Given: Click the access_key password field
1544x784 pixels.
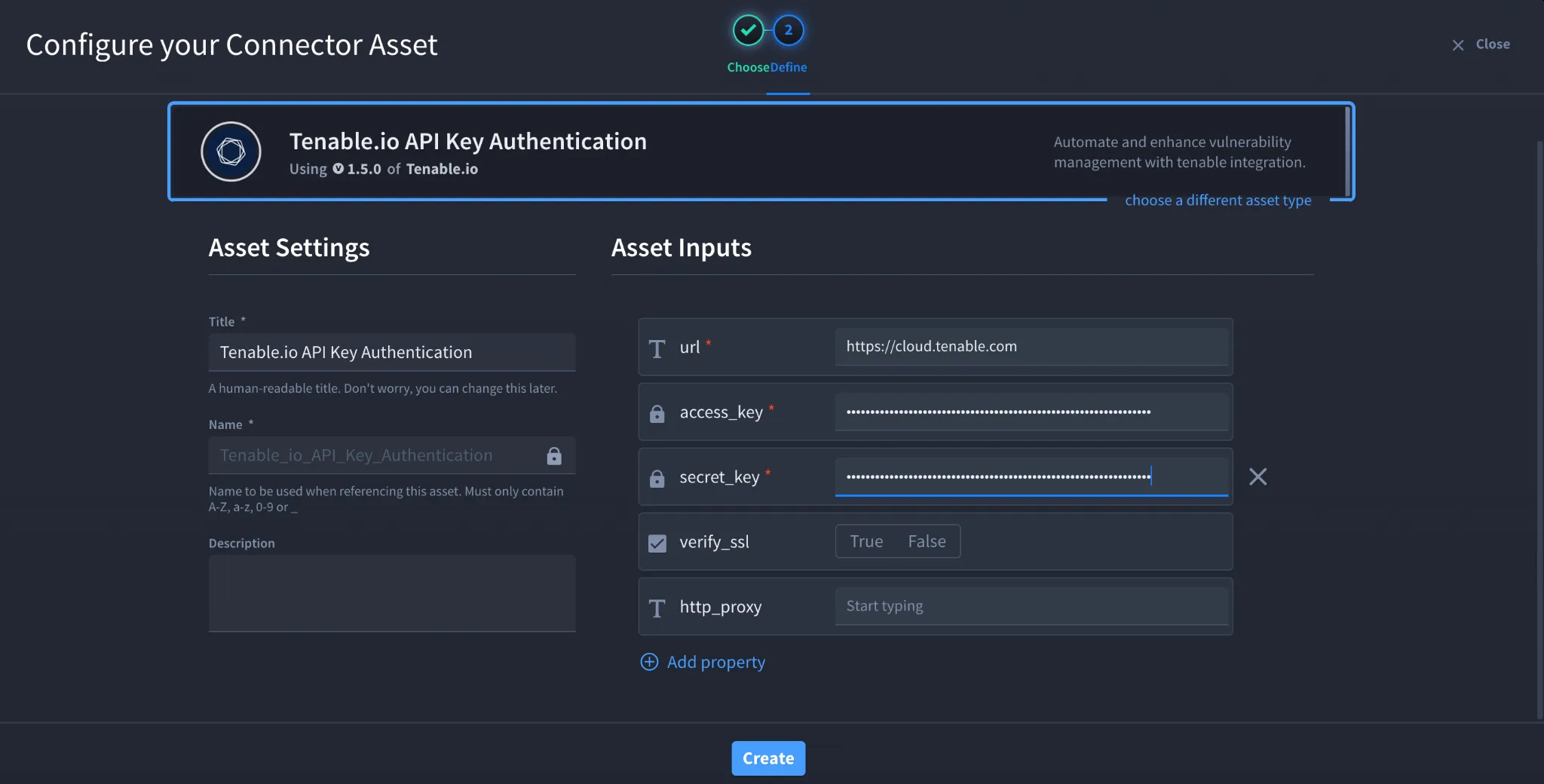Looking at the screenshot, I should click(1031, 412).
